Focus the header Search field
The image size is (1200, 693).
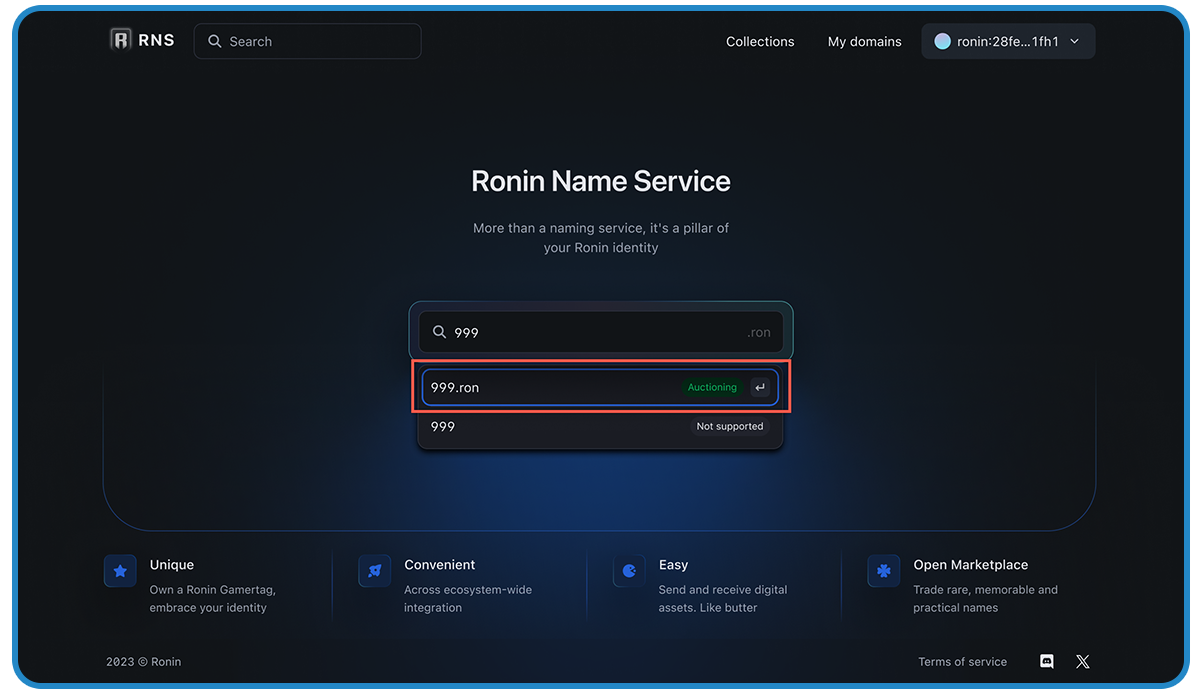coord(307,41)
